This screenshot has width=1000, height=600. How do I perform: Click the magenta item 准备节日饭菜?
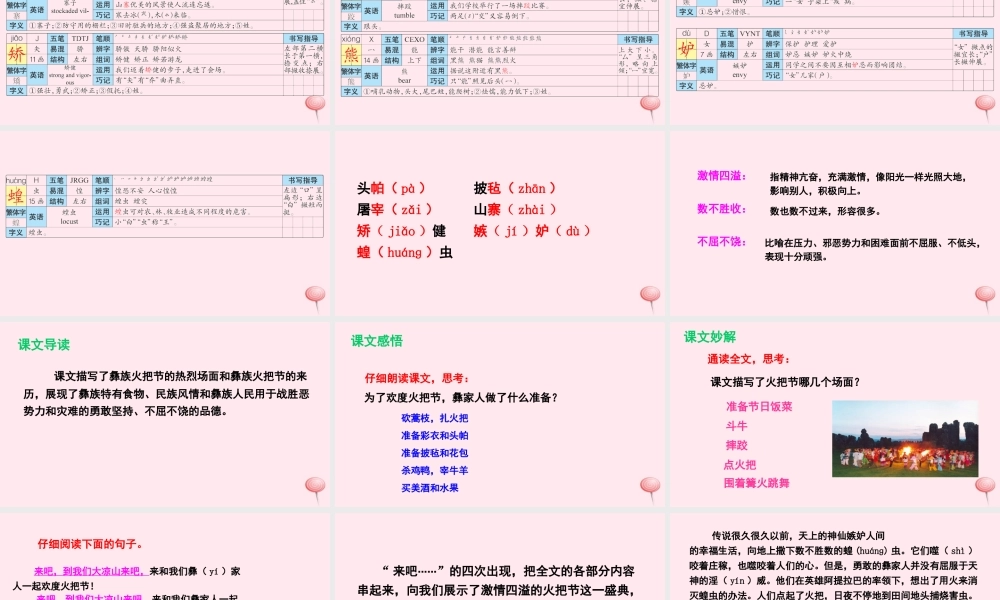[759, 407]
